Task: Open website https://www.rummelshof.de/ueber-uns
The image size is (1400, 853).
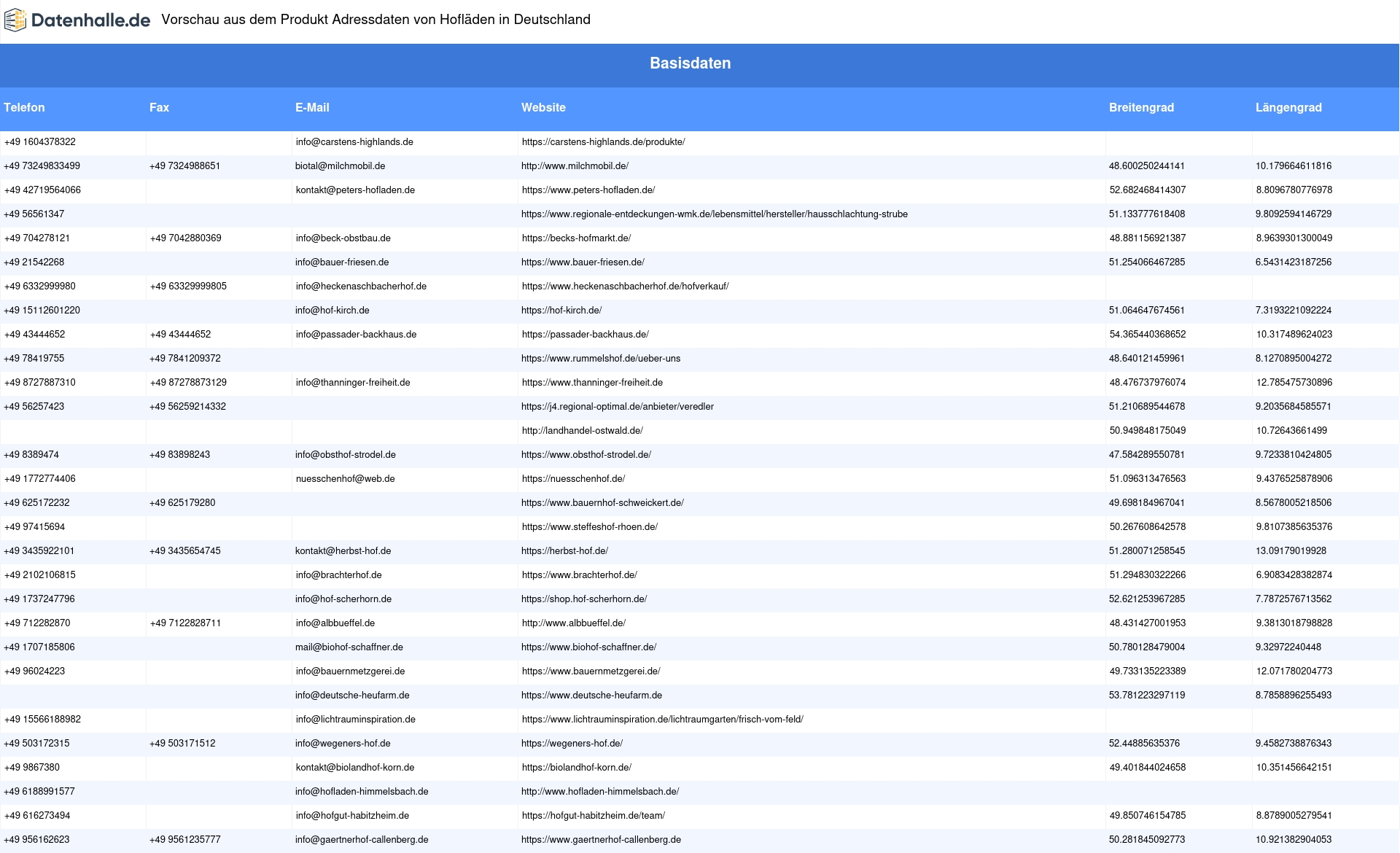Action: click(601, 359)
